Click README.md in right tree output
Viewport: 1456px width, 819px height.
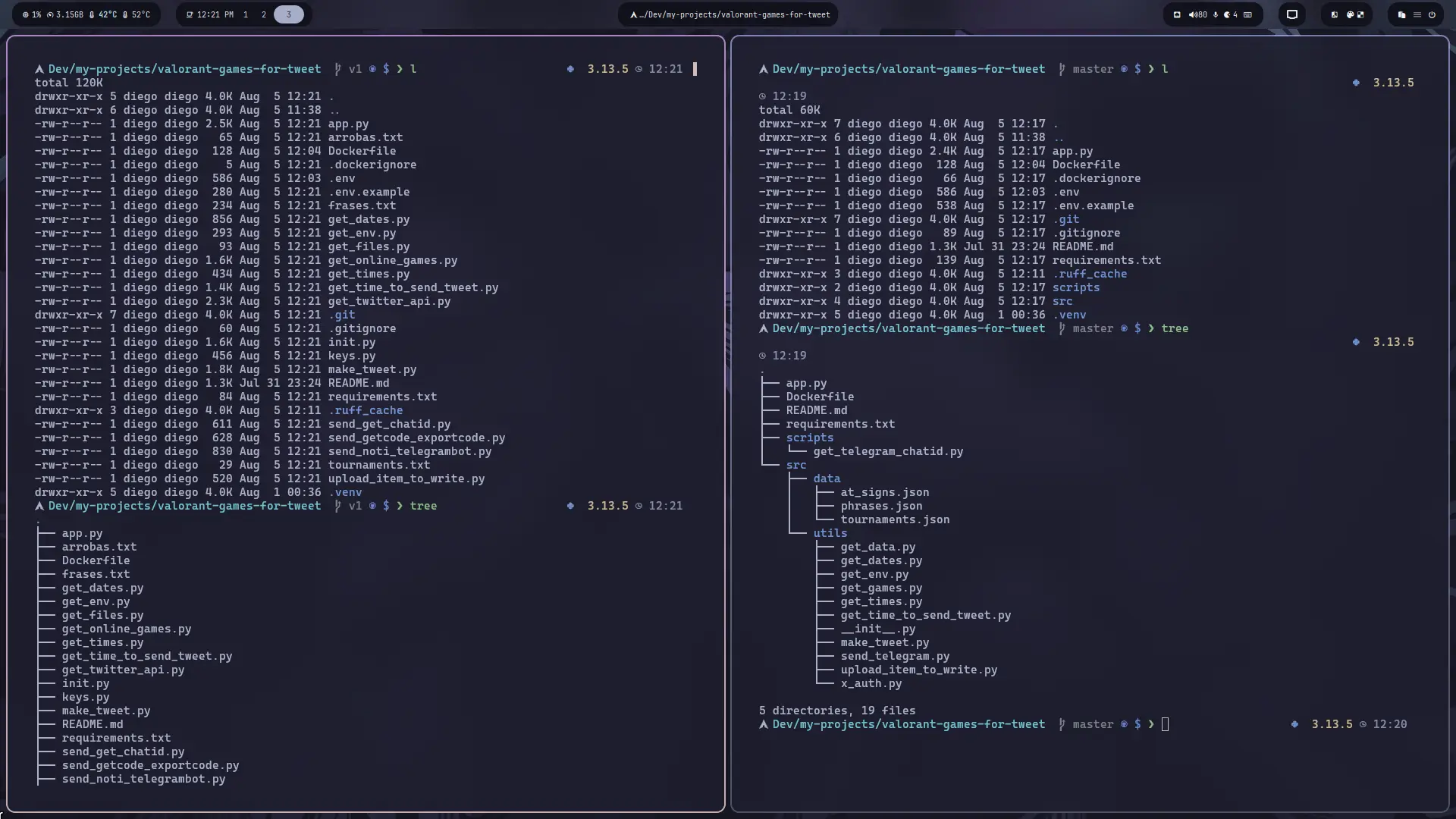pos(817,410)
